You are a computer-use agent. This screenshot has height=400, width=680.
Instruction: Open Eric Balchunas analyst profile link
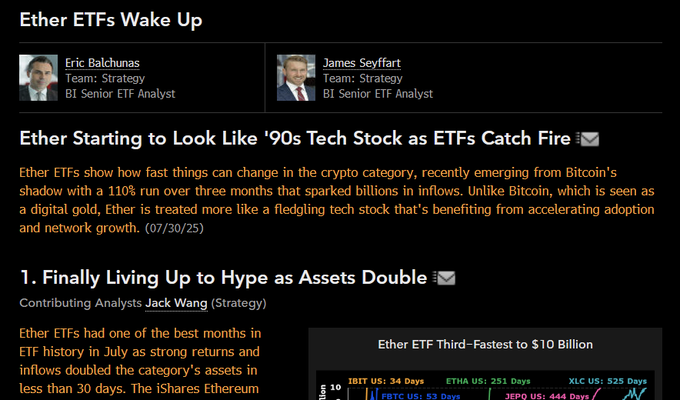pos(102,63)
